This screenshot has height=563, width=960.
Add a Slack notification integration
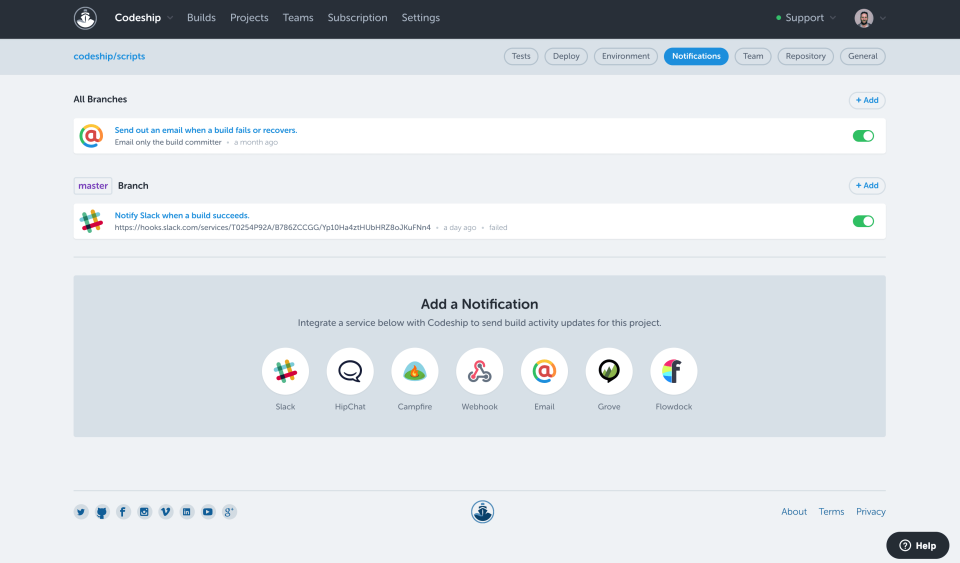point(285,371)
